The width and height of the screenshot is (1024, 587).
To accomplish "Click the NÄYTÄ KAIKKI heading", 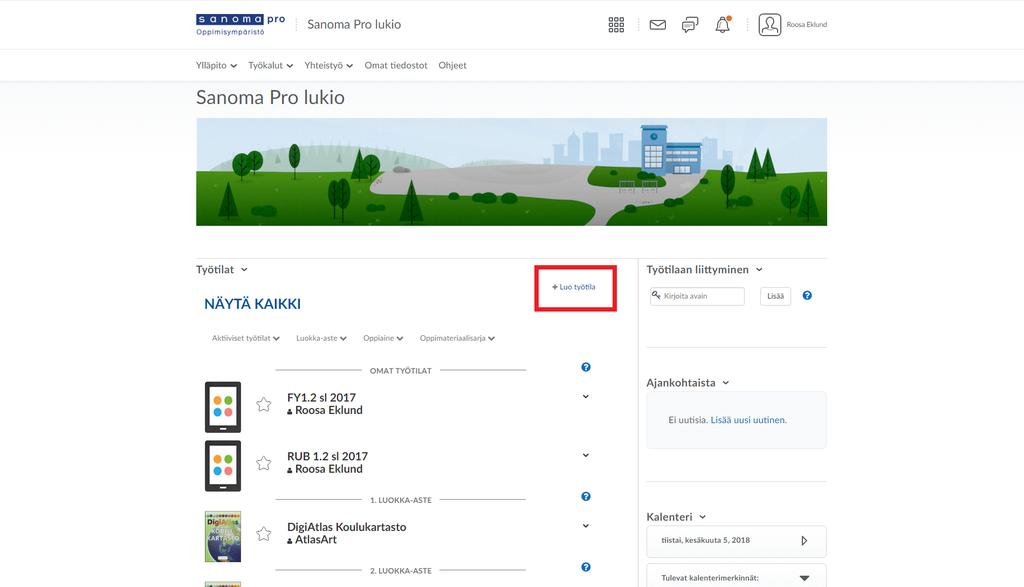I will click(252, 304).
